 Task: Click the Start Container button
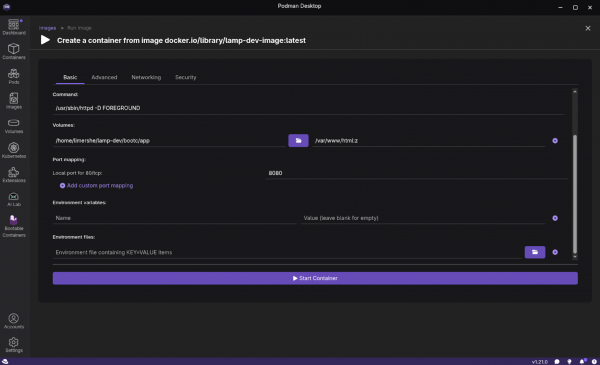point(315,278)
